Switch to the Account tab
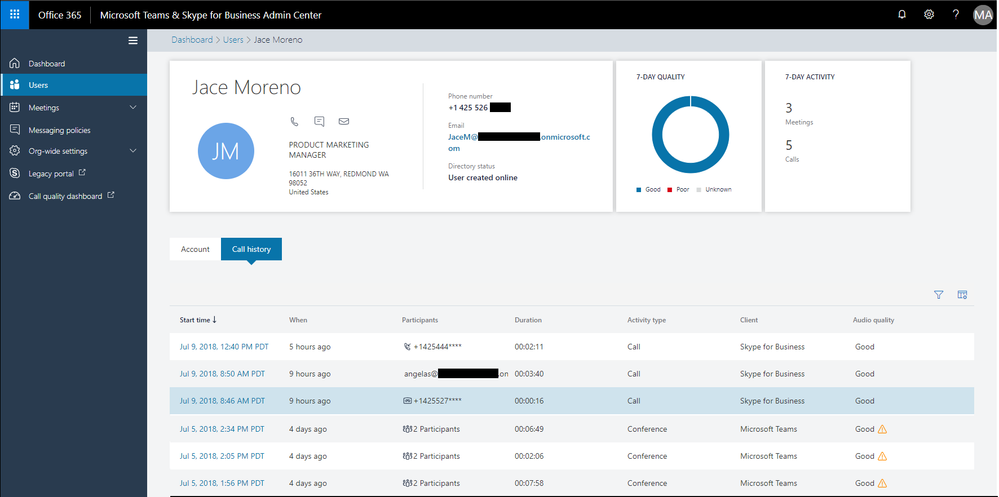 point(195,249)
